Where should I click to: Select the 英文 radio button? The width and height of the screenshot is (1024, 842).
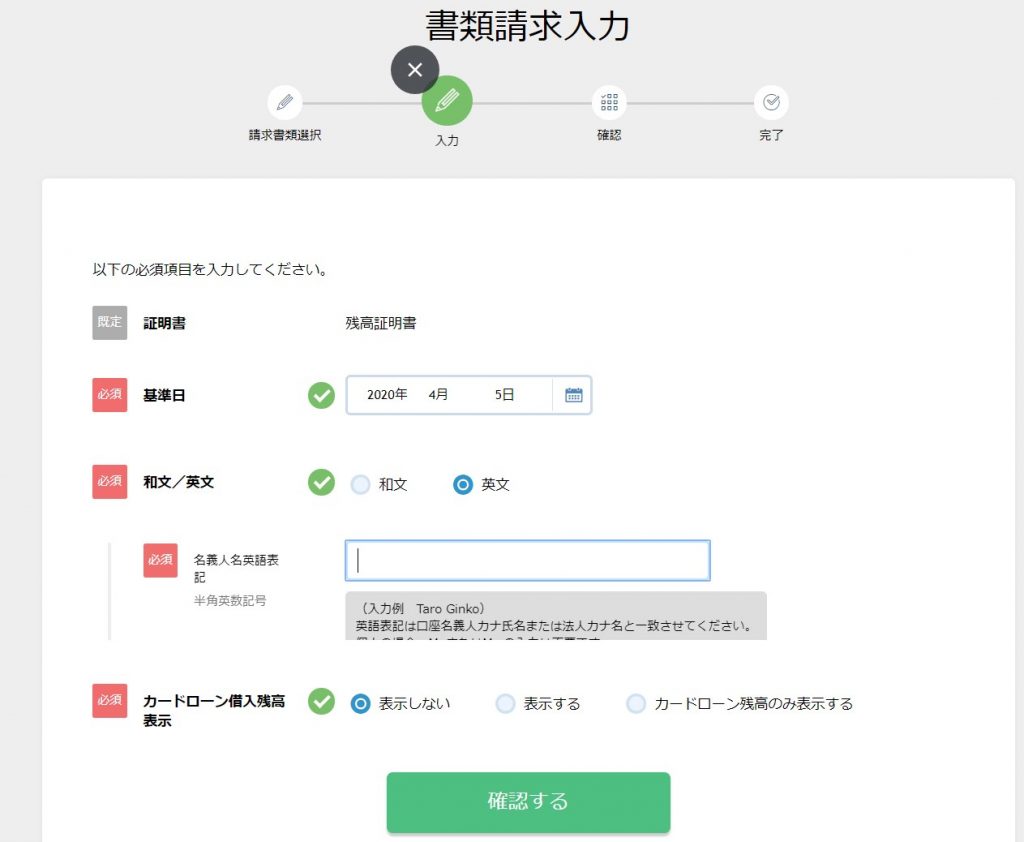pyautogui.click(x=463, y=484)
